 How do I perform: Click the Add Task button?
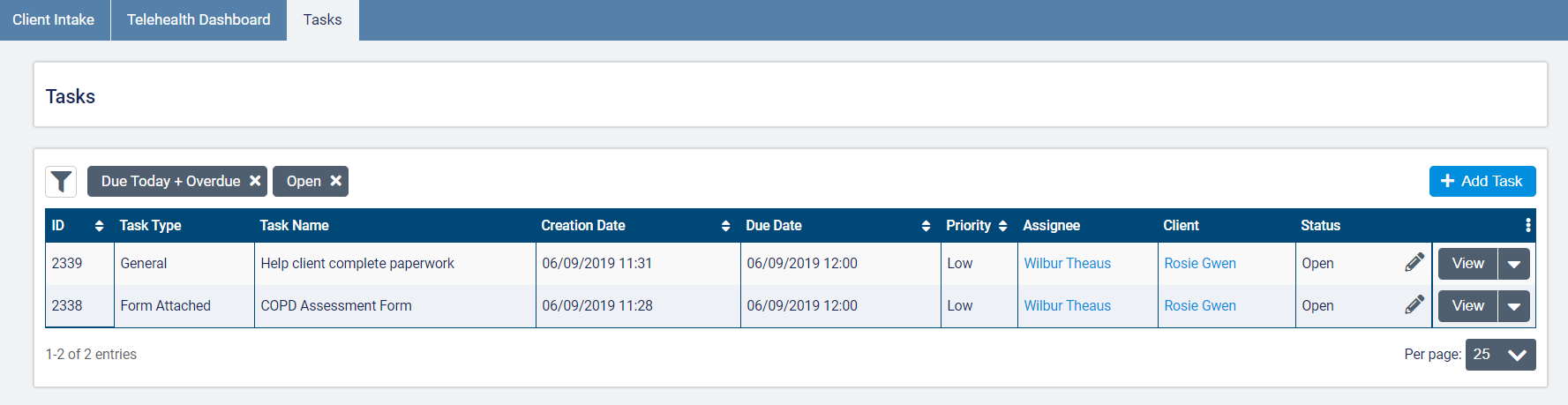pos(1482,181)
